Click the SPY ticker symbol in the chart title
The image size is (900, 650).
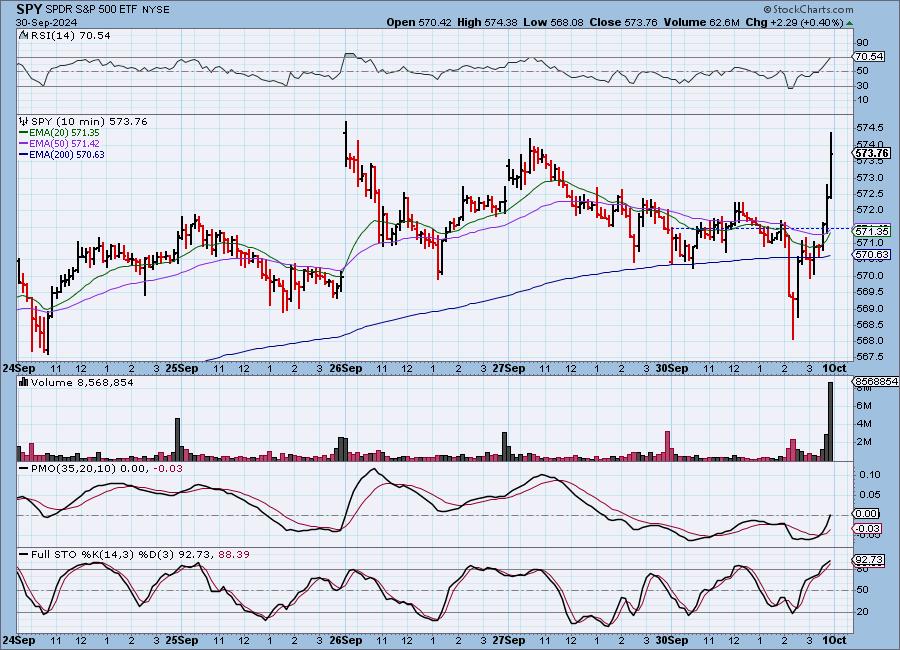coord(29,9)
